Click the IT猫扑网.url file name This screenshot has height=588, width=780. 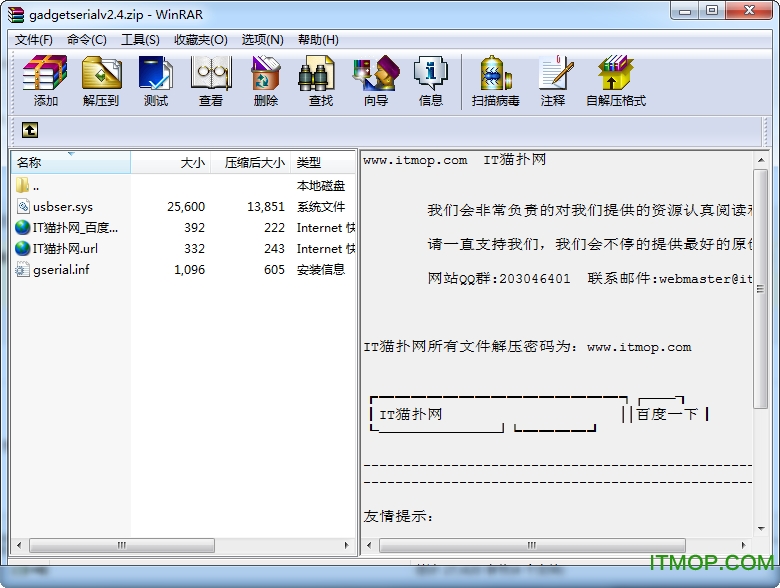(65, 248)
